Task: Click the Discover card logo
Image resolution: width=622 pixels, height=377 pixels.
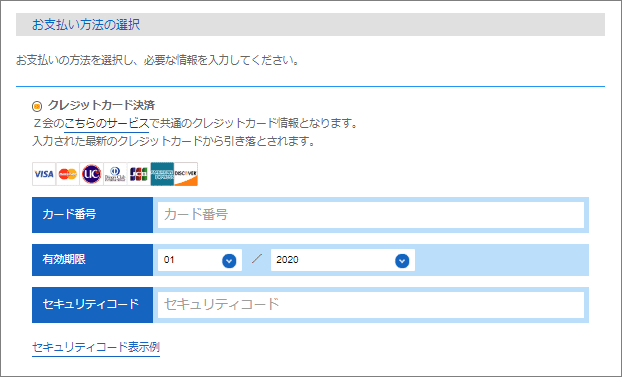Action: click(186, 174)
